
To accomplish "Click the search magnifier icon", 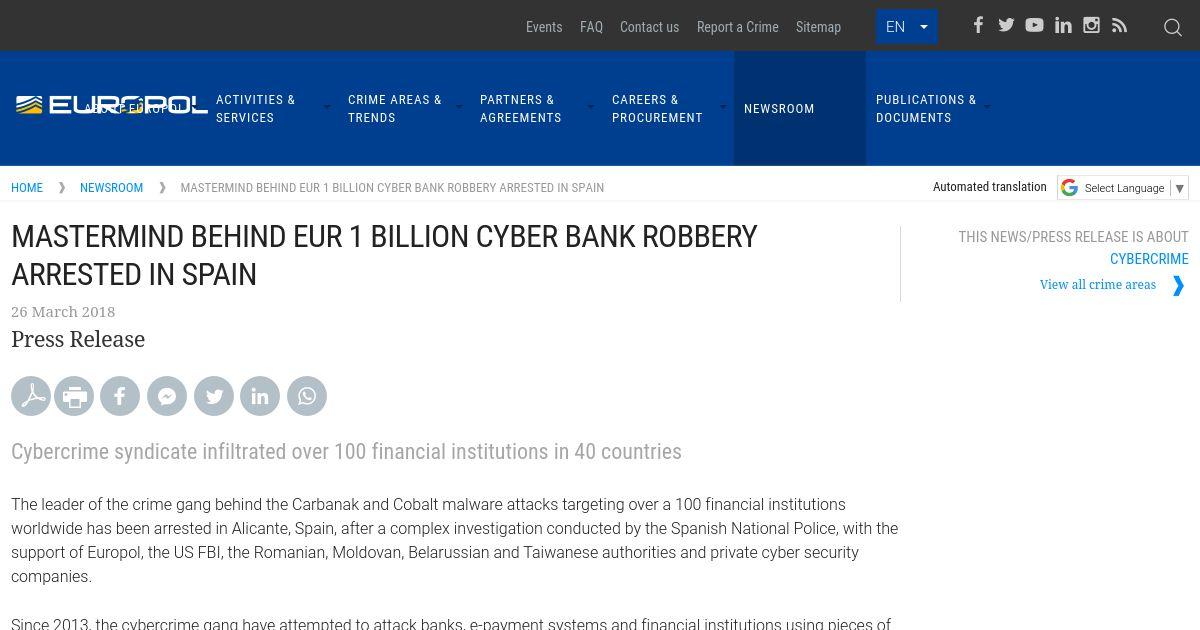I will tap(1173, 27).
